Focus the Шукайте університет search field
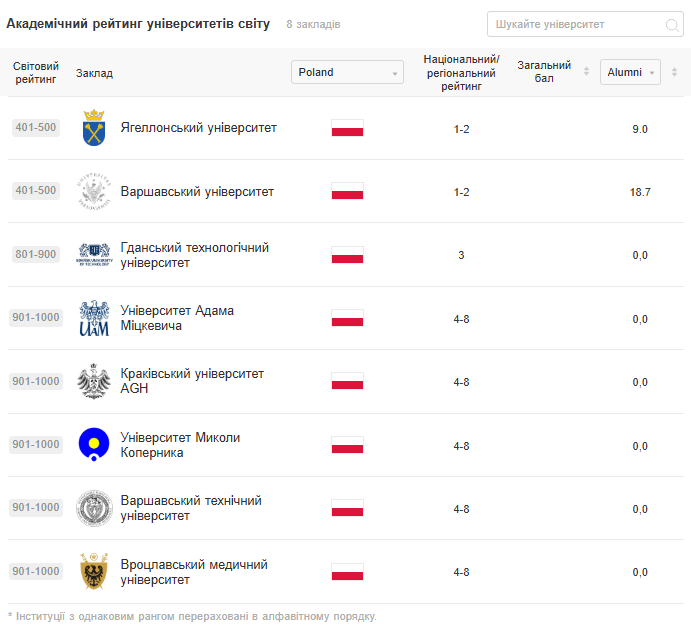The width and height of the screenshot is (691, 638). point(575,24)
